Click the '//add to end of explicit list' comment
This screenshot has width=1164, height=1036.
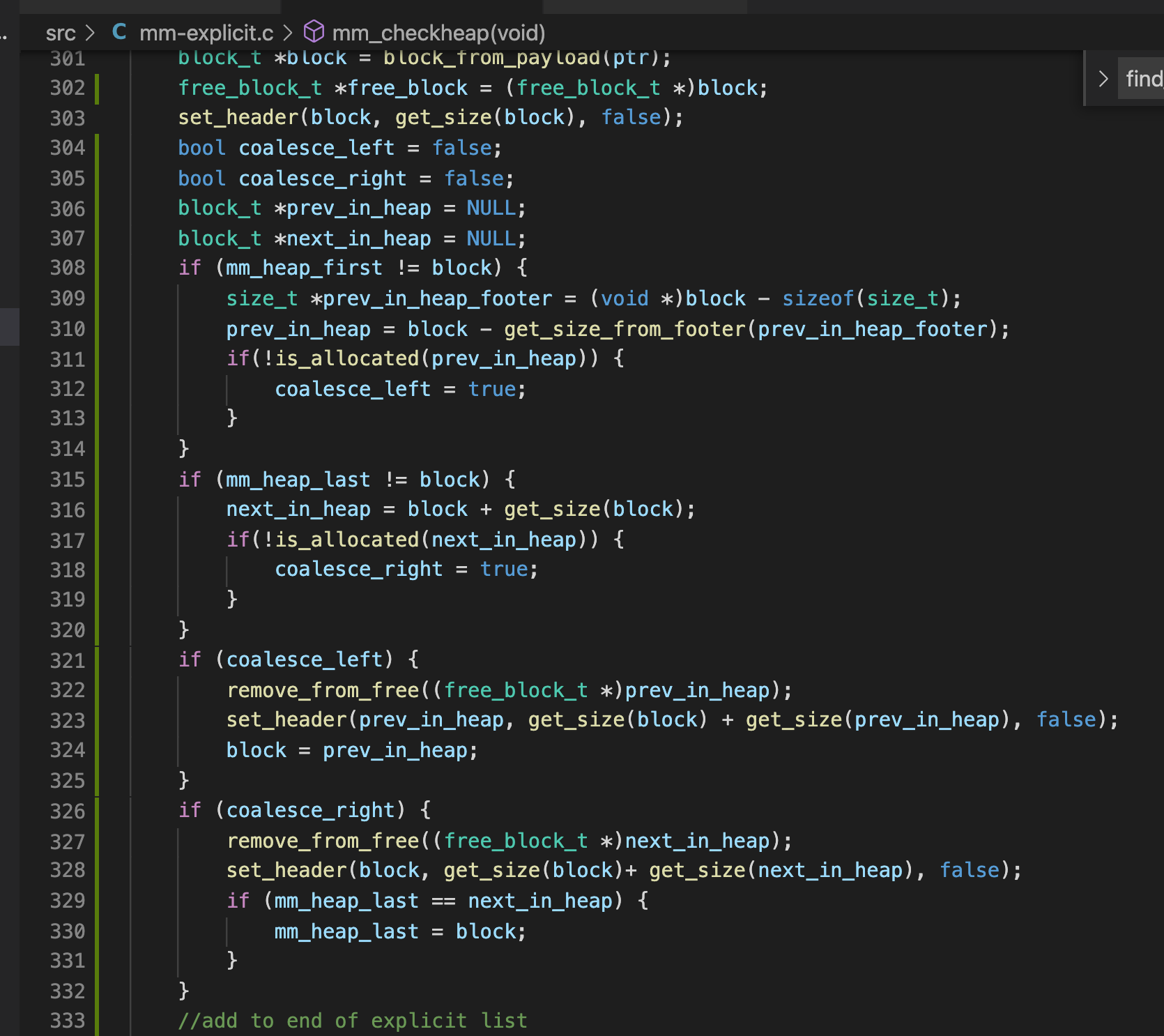coord(353,1021)
